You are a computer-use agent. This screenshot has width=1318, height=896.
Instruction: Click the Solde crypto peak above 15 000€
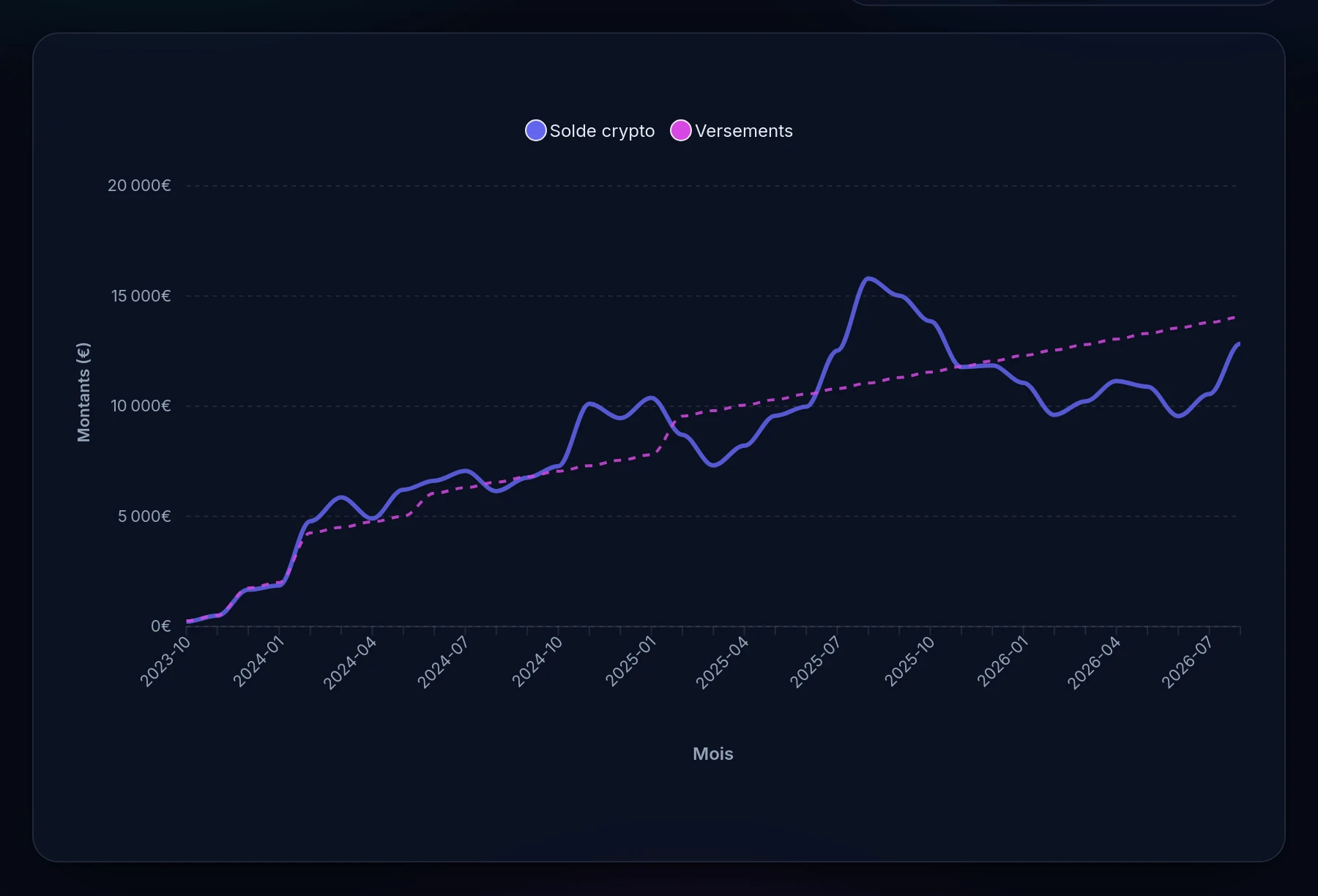868,278
